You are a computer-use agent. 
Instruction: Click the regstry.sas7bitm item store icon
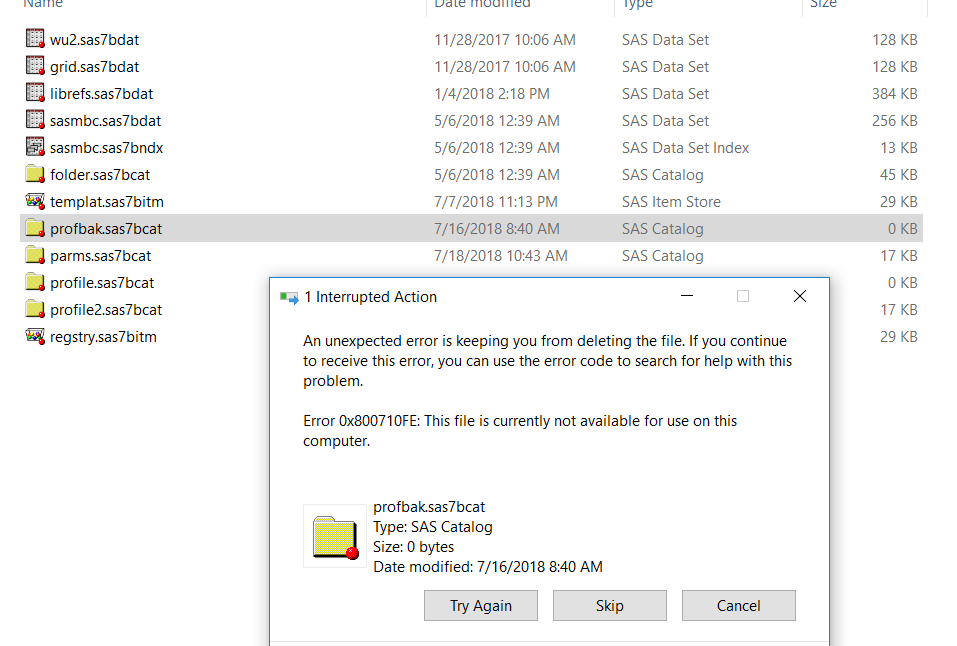click(x=34, y=336)
